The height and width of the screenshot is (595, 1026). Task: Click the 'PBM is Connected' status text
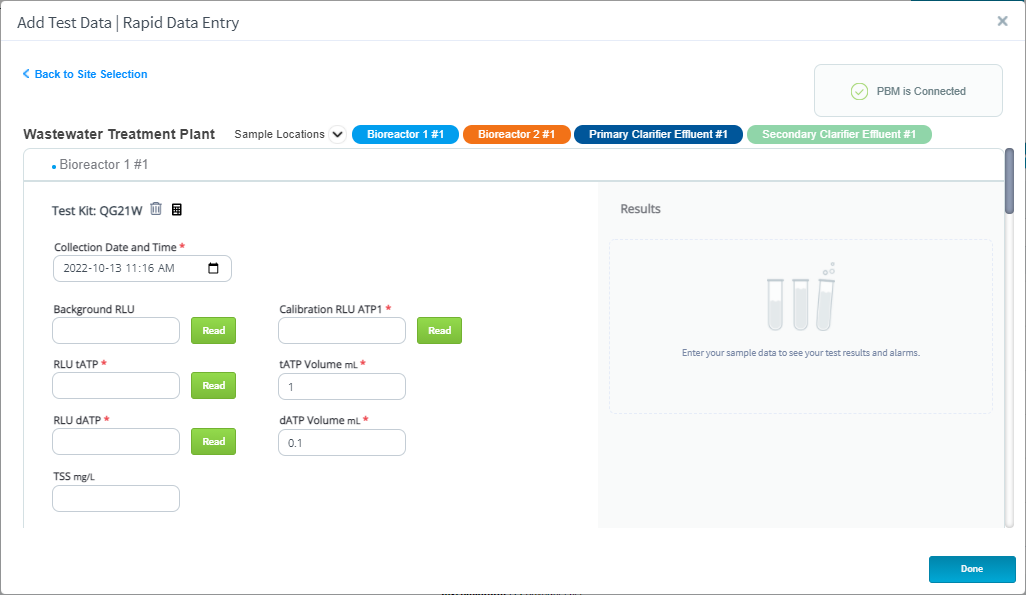point(921,92)
